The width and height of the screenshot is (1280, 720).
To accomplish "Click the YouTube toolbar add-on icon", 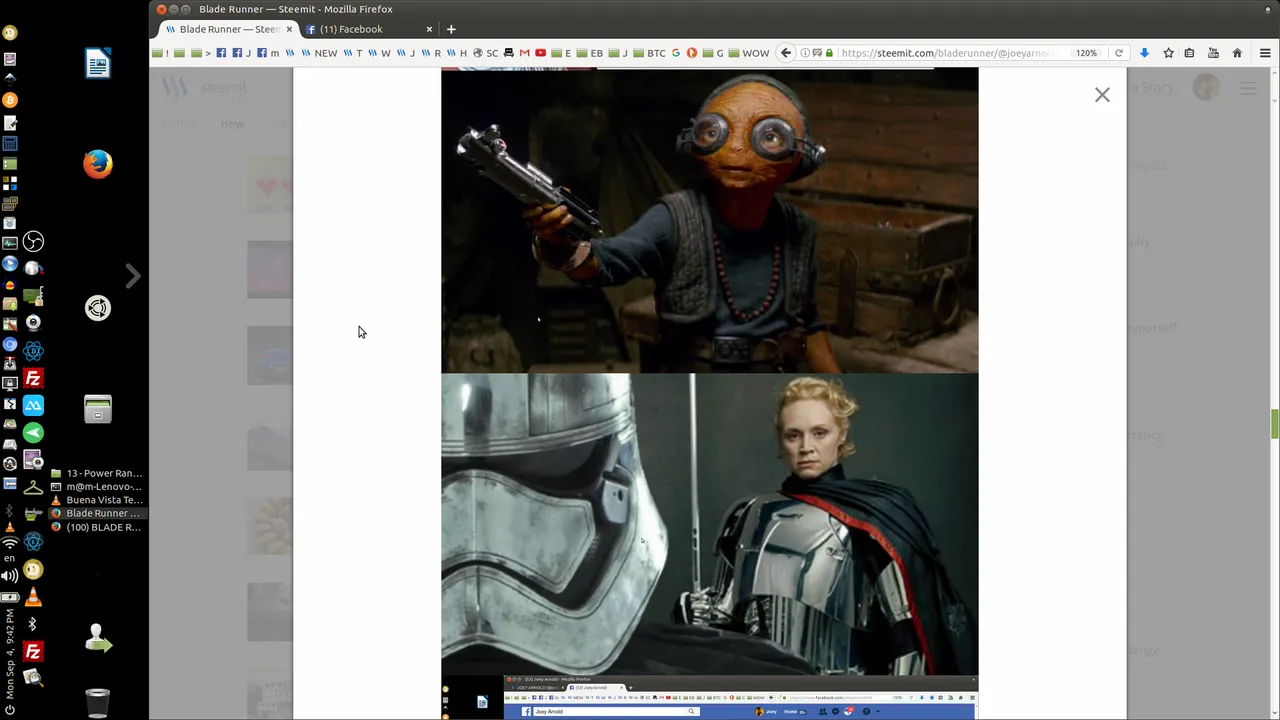I will [x=1213, y=53].
